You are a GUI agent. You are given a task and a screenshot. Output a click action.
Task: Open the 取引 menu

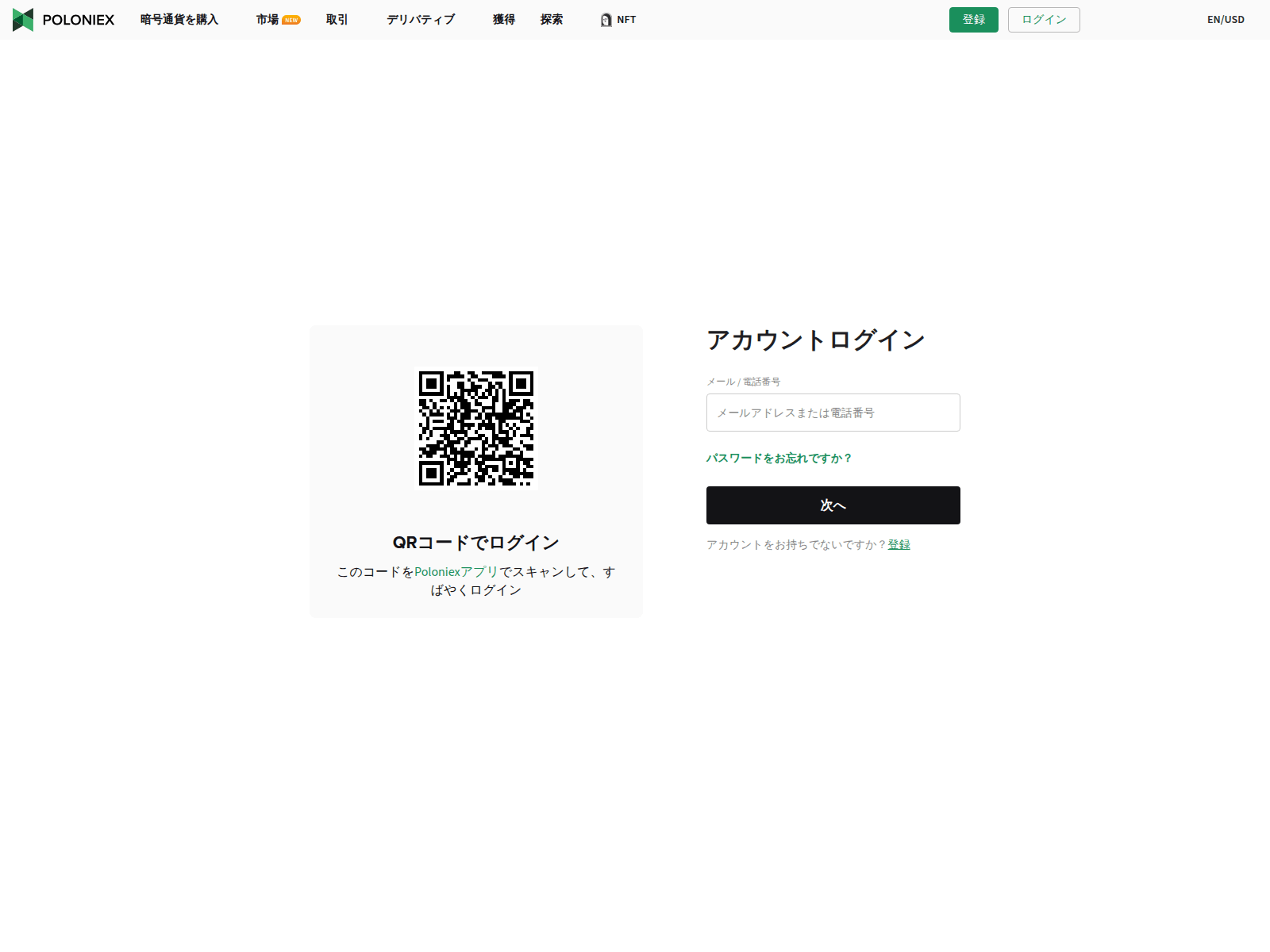click(337, 20)
